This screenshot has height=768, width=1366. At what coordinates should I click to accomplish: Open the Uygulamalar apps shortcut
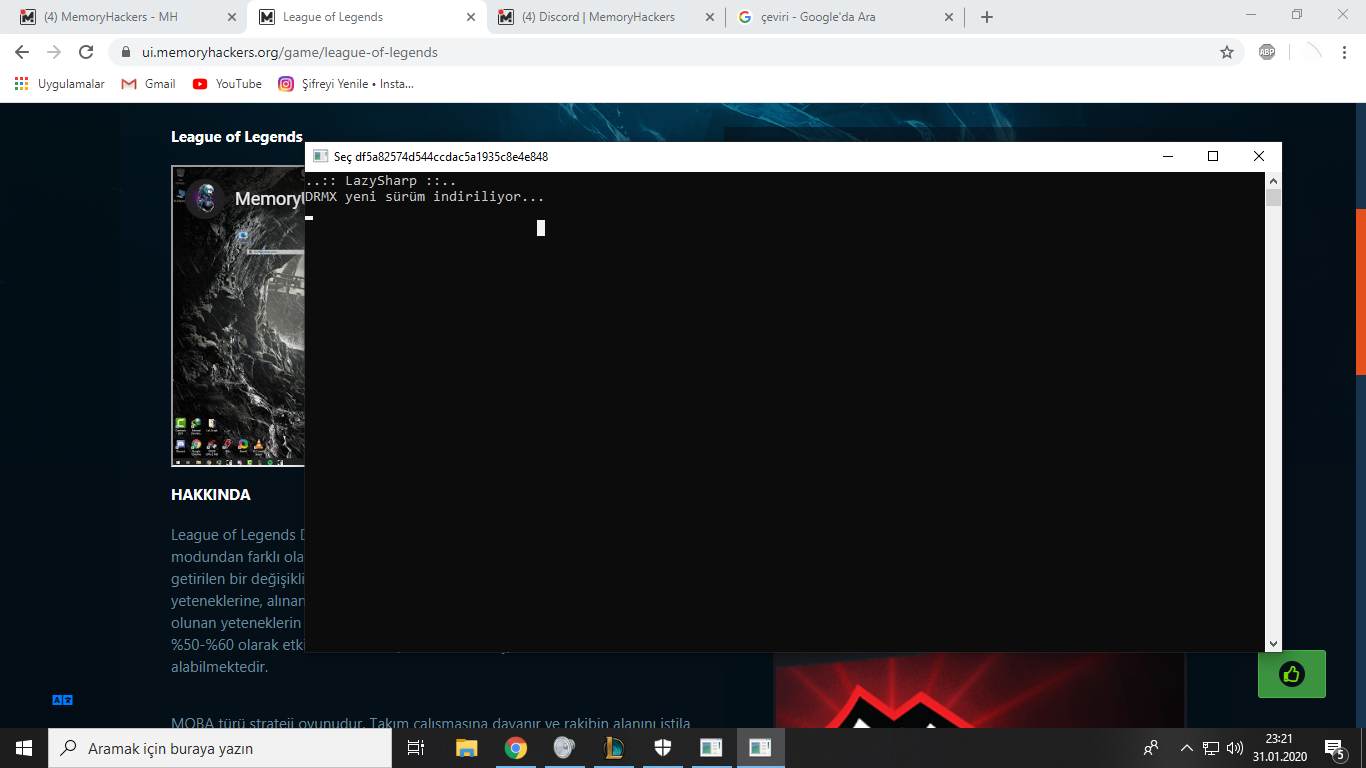[x=60, y=84]
